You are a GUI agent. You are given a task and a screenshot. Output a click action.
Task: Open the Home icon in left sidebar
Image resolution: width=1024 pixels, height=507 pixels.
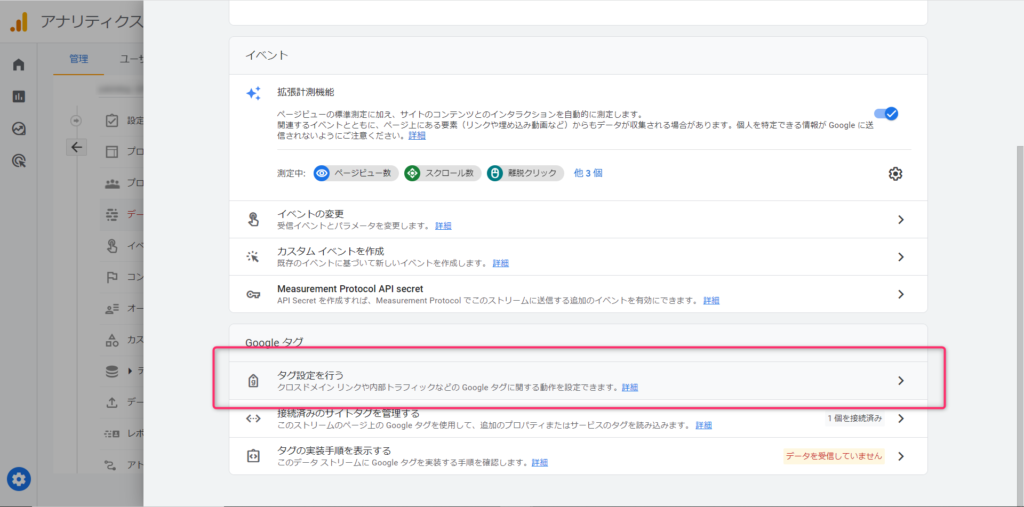coord(19,65)
